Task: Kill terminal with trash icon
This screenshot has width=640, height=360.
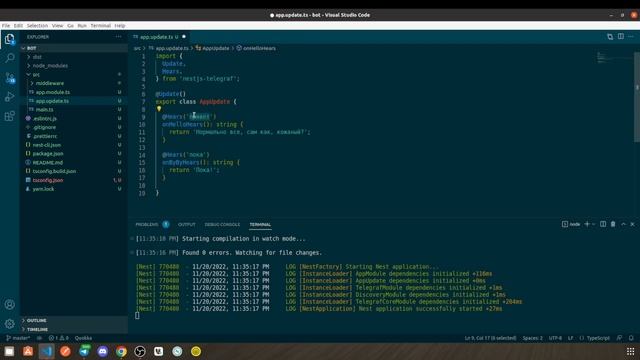Action: tap(613, 224)
